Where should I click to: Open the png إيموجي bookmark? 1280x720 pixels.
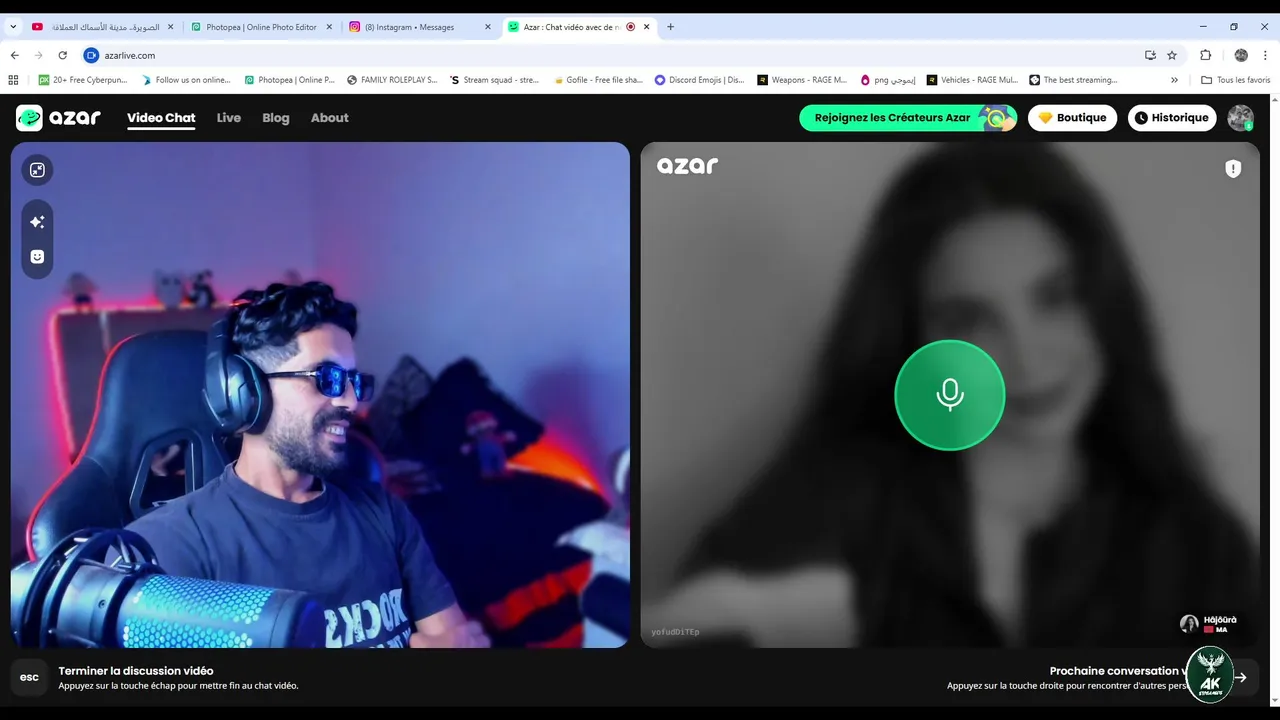pyautogui.click(x=888, y=80)
